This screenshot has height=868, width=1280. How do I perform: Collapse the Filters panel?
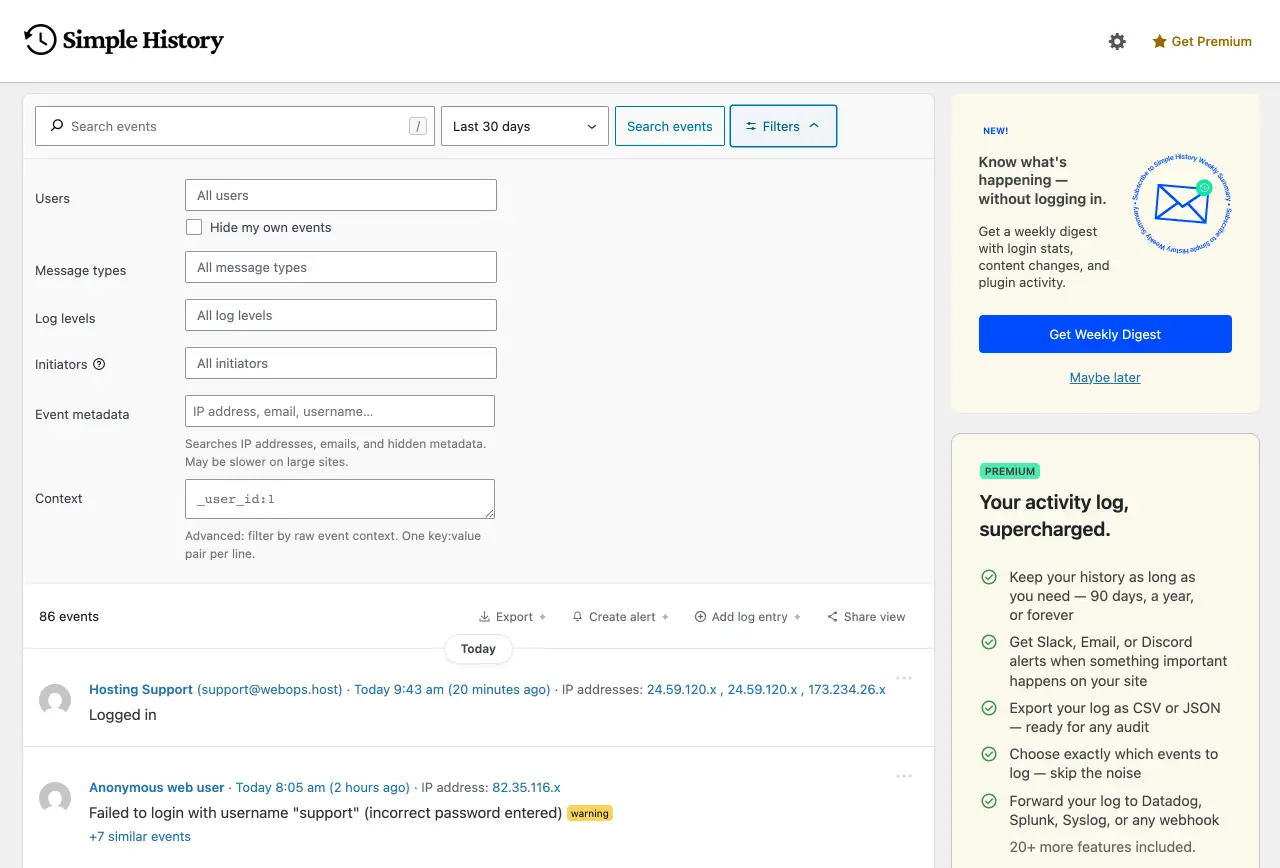pos(783,126)
